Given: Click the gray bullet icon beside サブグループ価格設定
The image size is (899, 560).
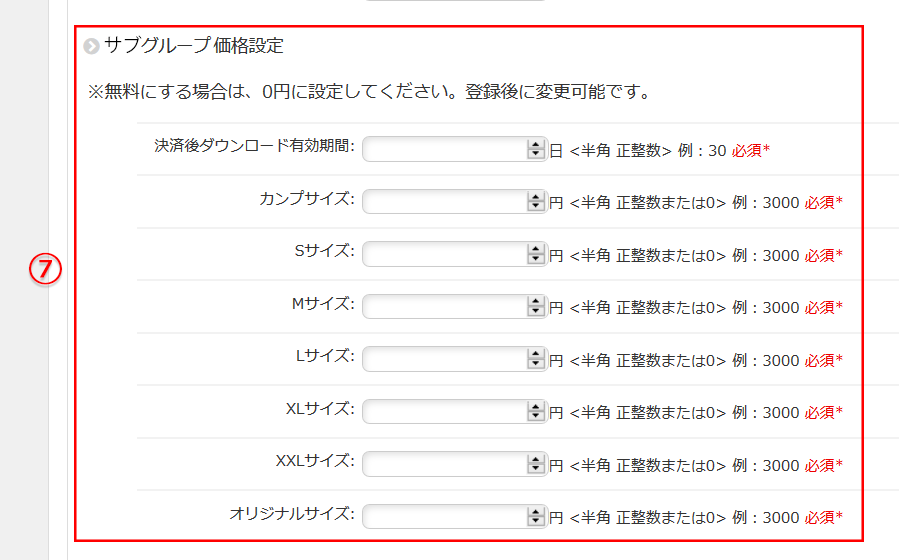Looking at the screenshot, I should 92,46.
